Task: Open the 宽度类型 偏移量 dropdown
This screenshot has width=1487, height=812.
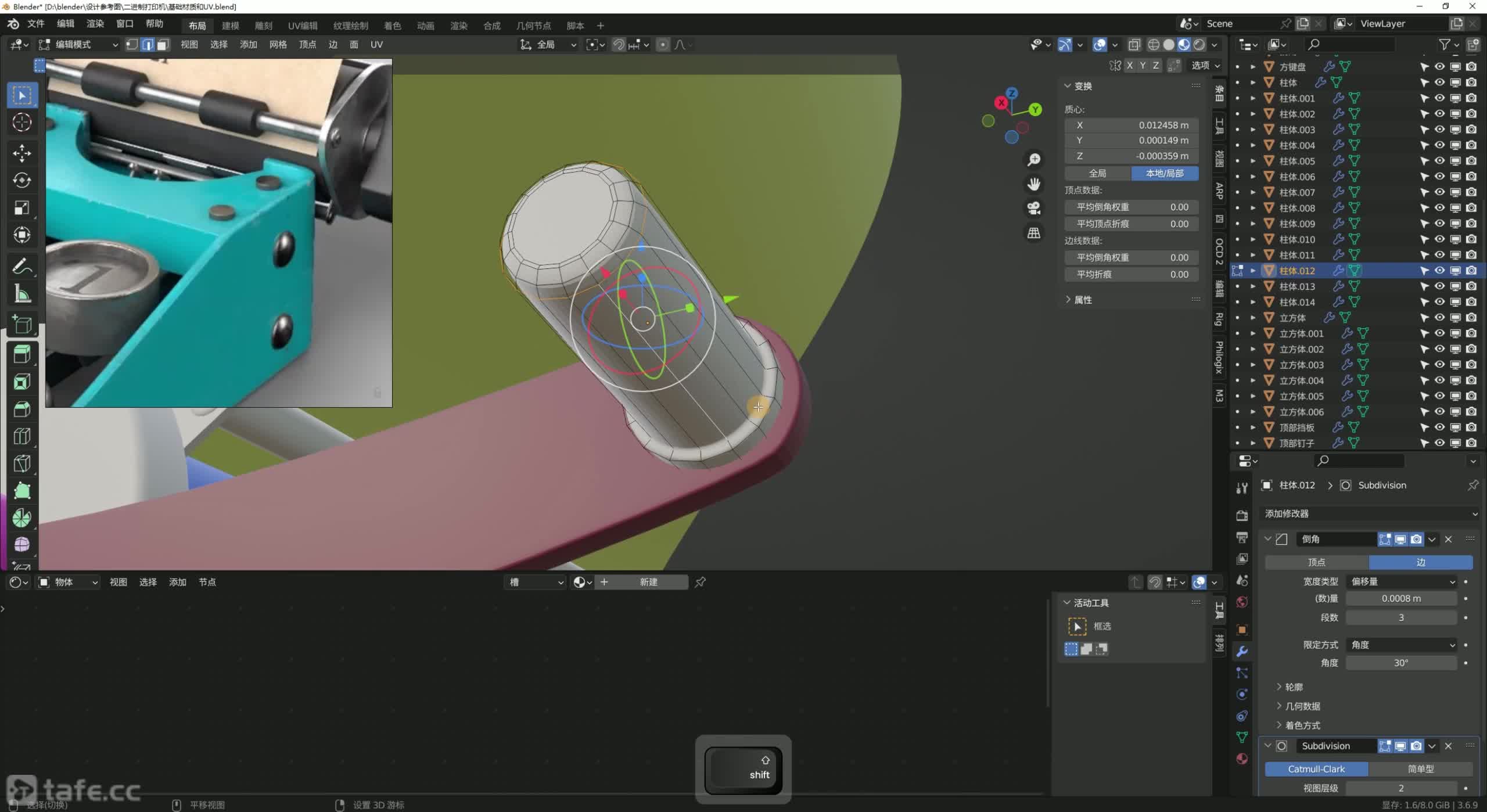Action: pyautogui.click(x=1401, y=581)
